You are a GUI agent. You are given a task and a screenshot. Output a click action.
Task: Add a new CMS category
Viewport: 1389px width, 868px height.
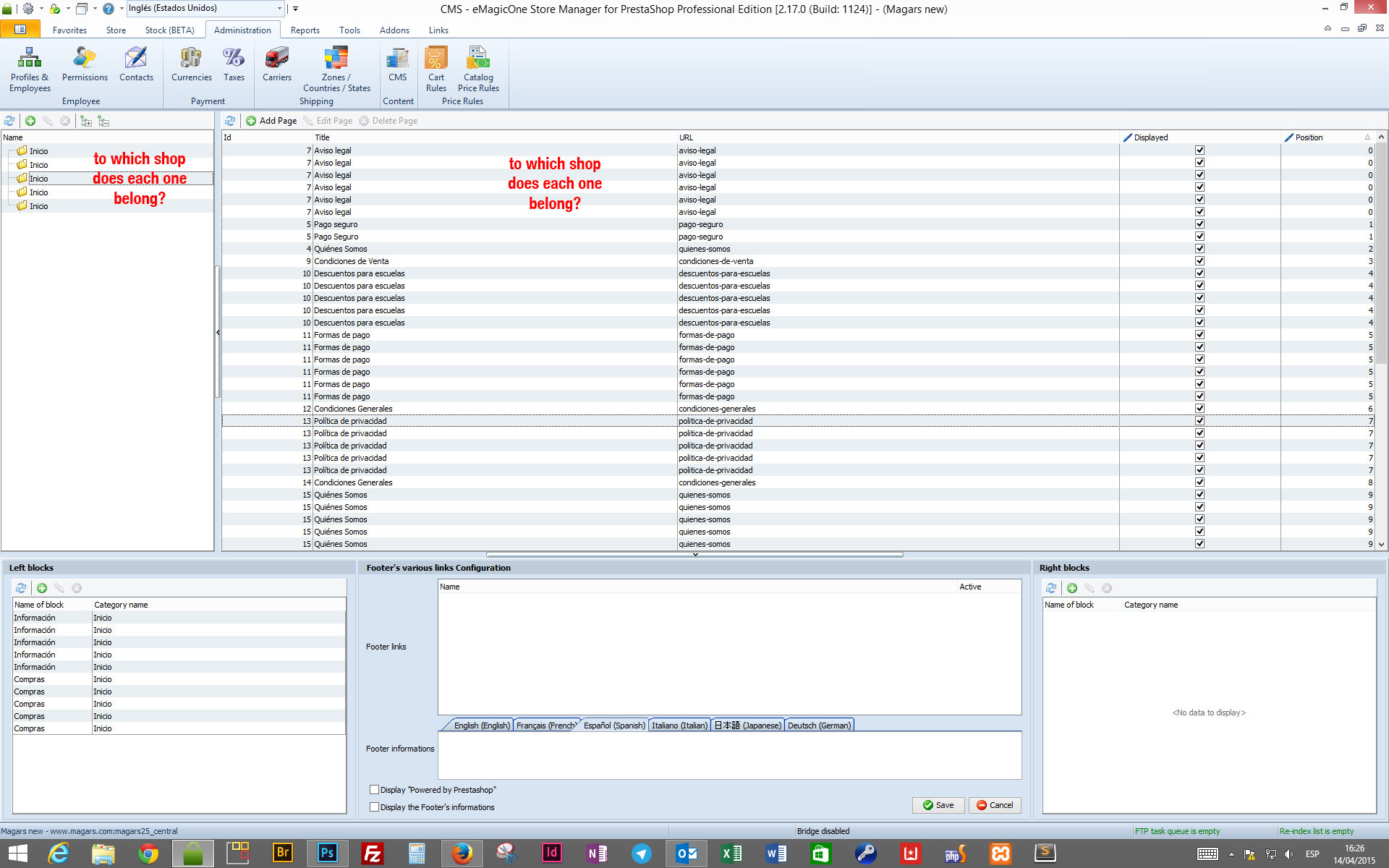30,121
